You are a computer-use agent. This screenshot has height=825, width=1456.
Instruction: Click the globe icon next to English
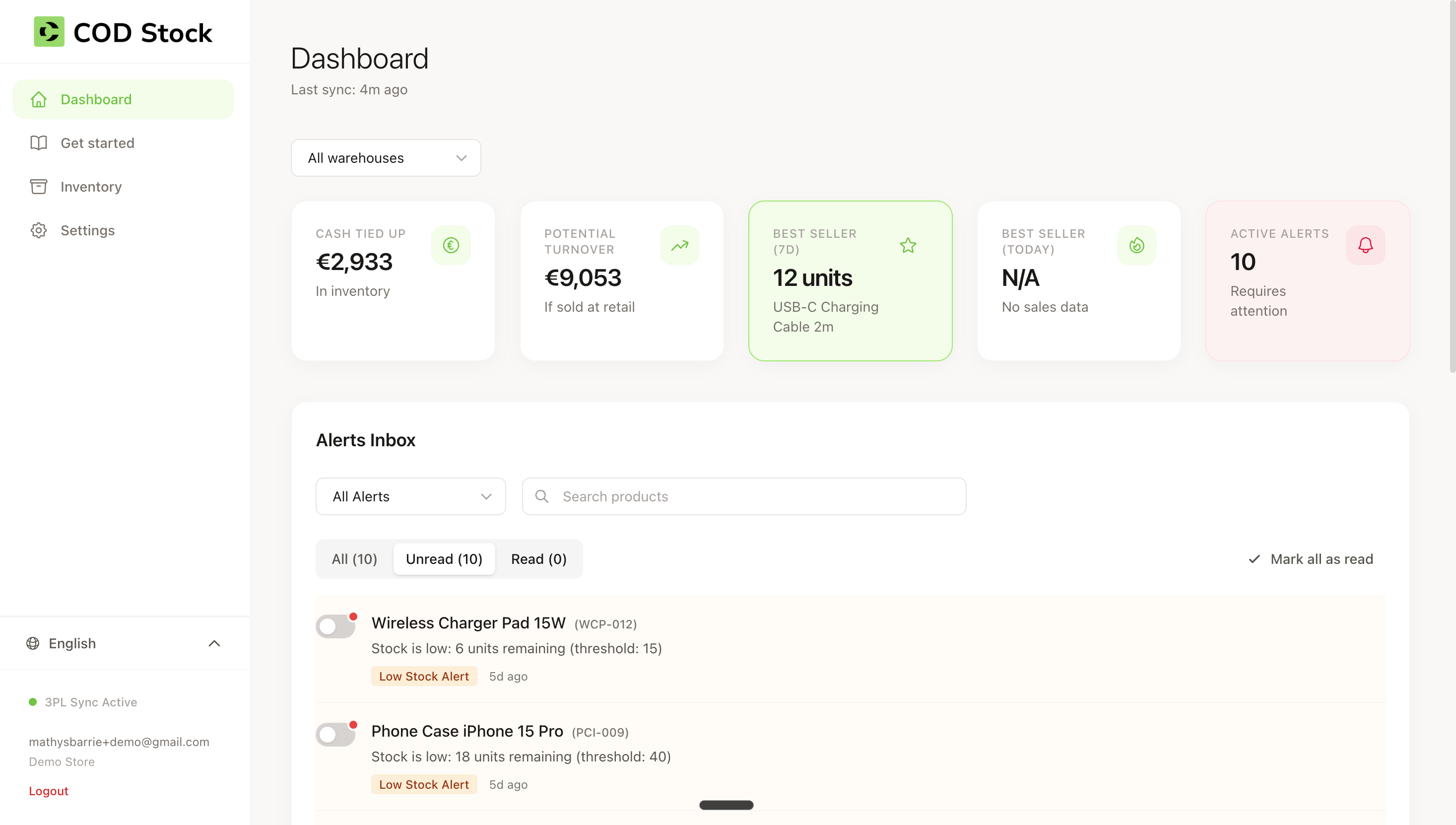33,643
